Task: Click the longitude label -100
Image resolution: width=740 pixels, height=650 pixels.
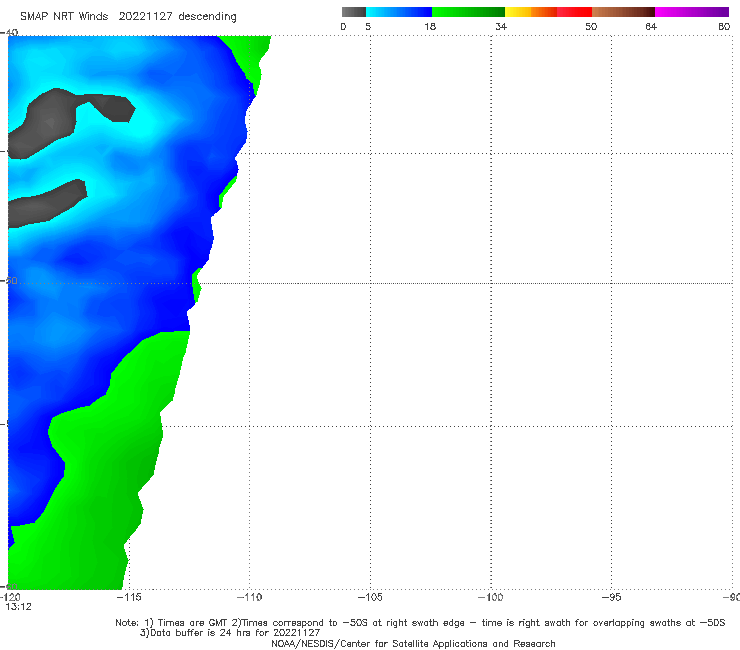Action: (490, 597)
